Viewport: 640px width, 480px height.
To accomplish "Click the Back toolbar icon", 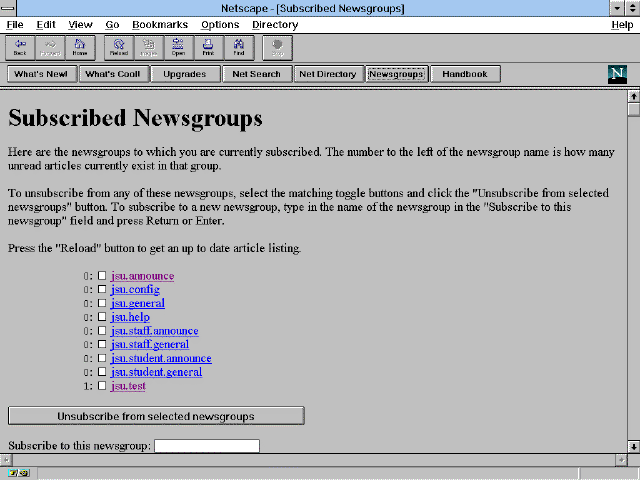I will [20, 48].
